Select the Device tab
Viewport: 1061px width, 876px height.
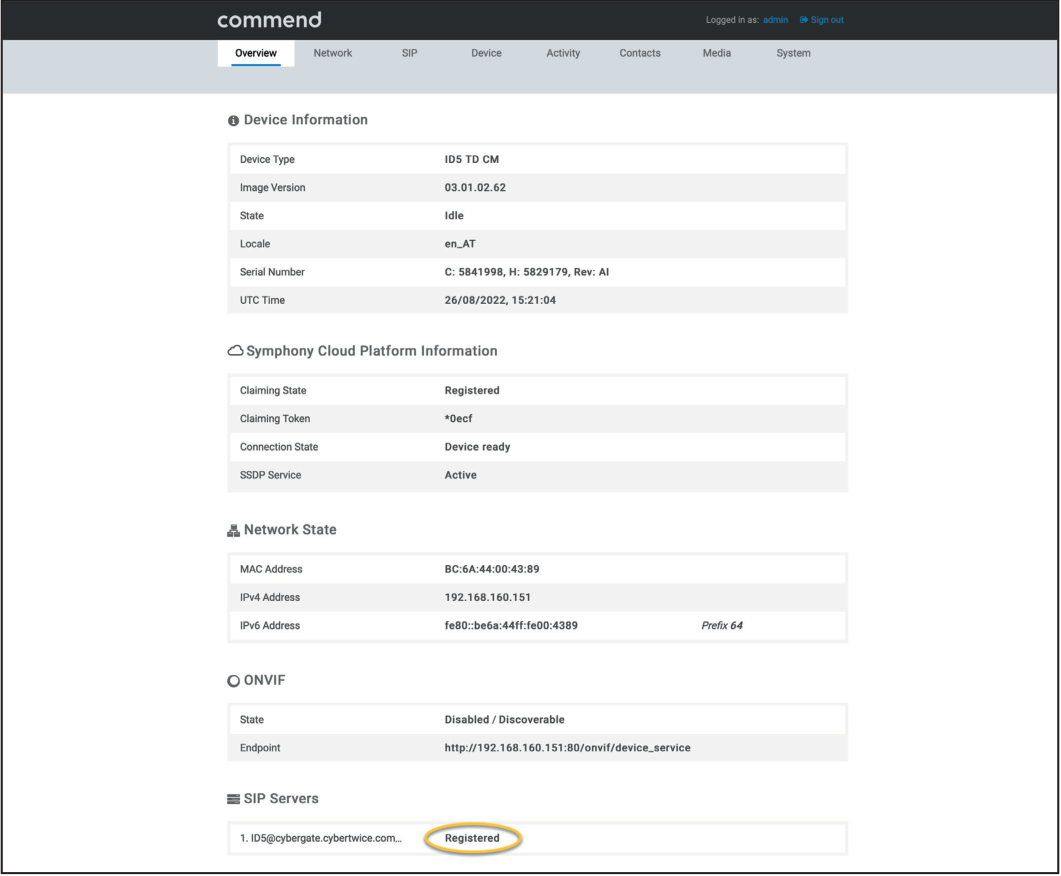point(486,53)
